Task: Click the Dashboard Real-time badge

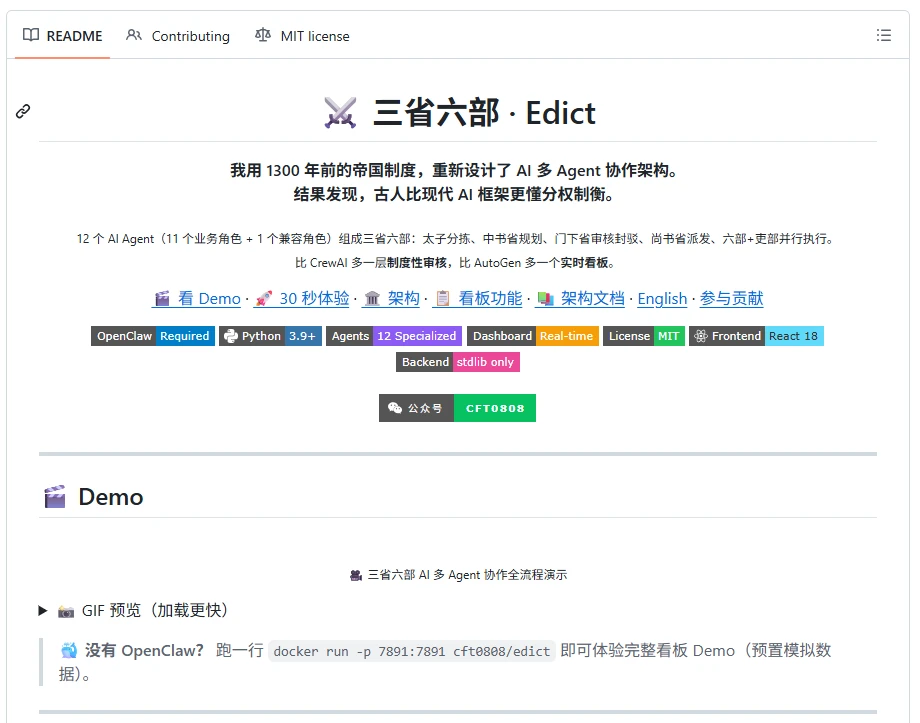Action: (x=532, y=336)
